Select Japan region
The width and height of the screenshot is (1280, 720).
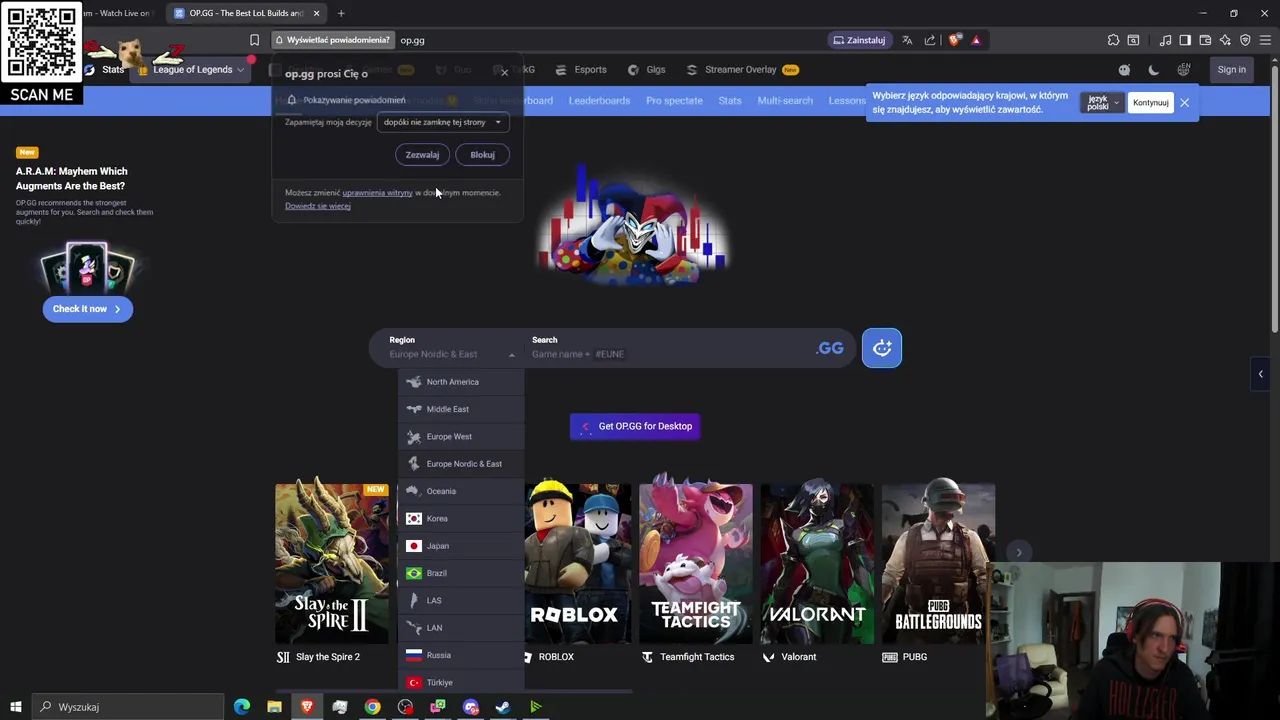tap(461, 546)
